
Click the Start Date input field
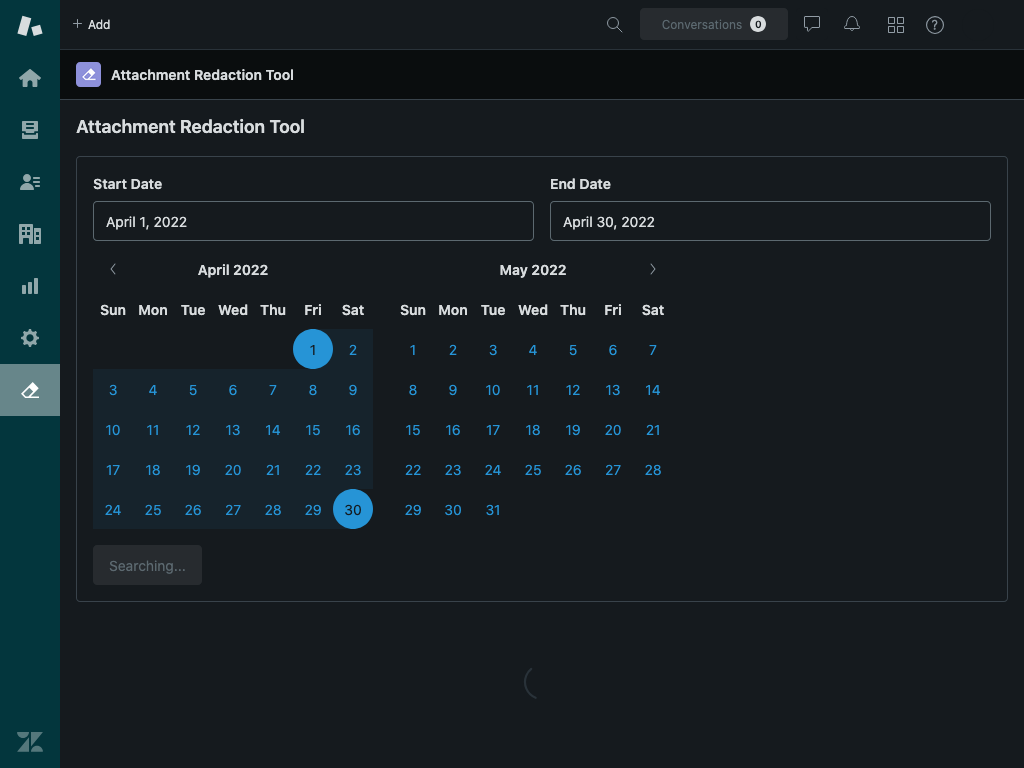pos(313,221)
